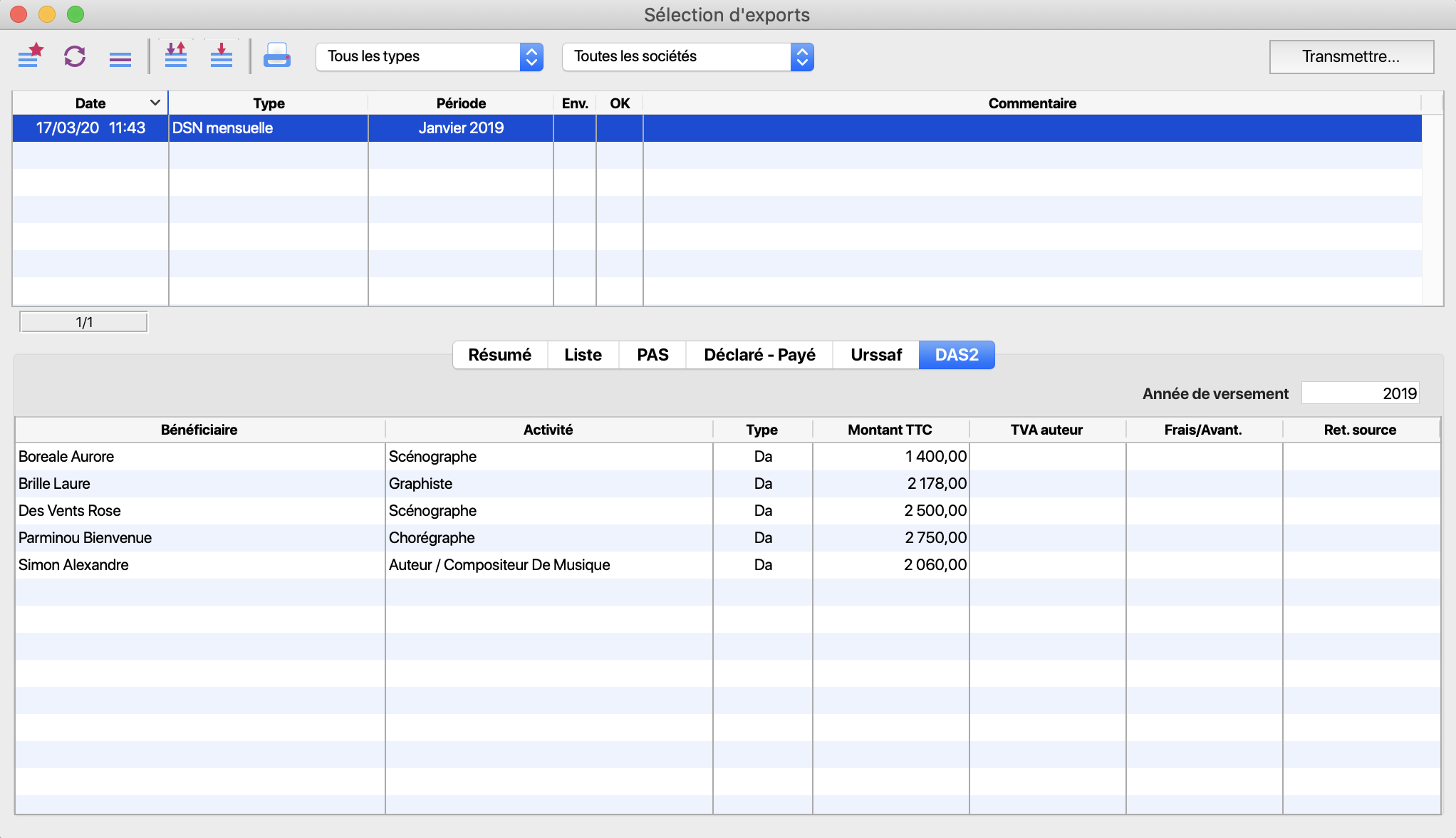Image resolution: width=1456 pixels, height=838 pixels.
Task: Switch to the PAS tab
Action: tap(652, 355)
